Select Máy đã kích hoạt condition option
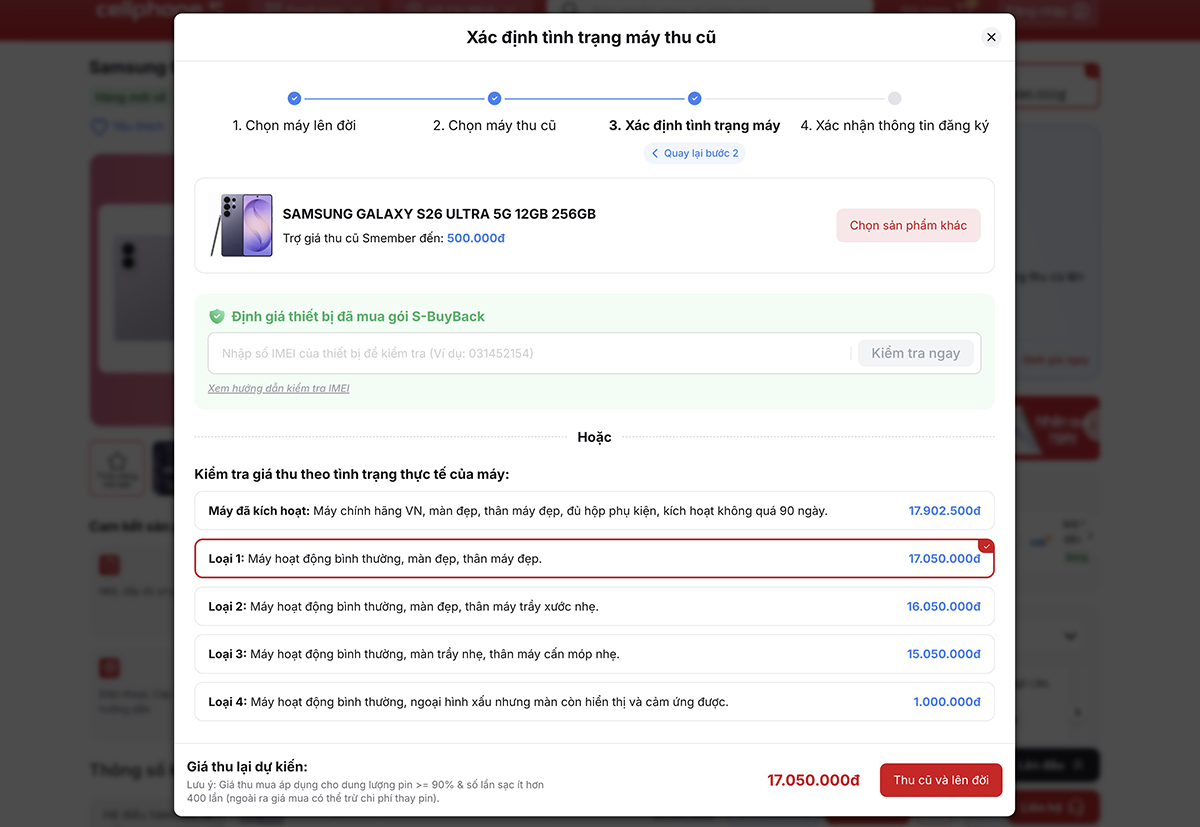 594,511
